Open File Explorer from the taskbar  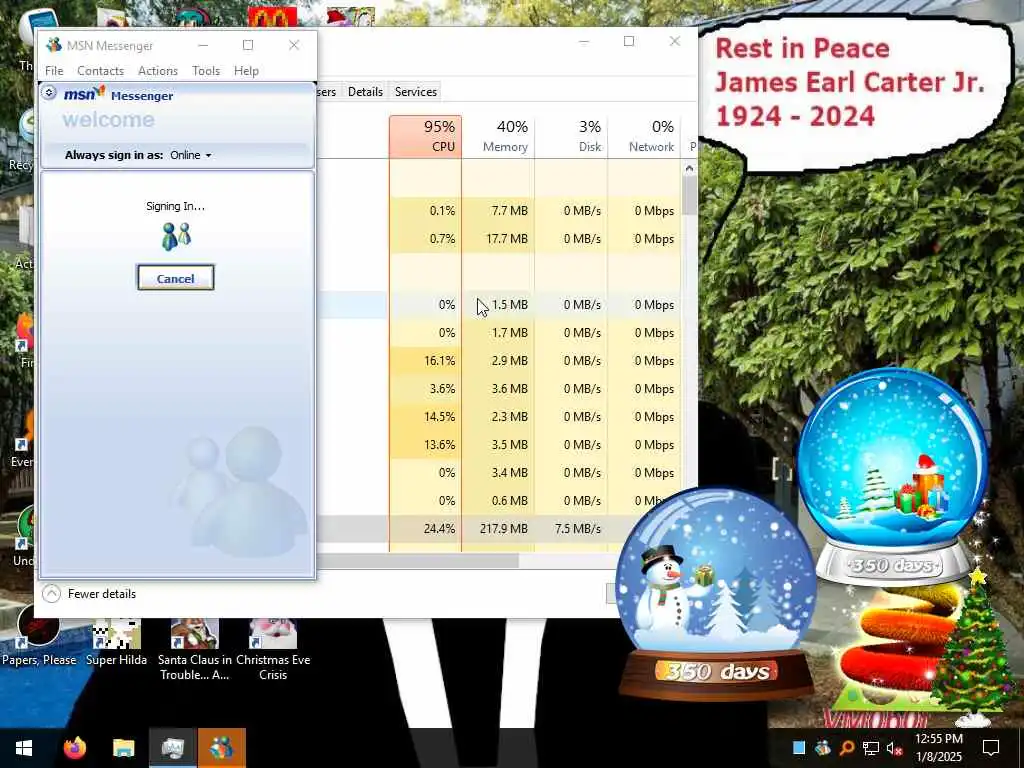[x=123, y=748]
